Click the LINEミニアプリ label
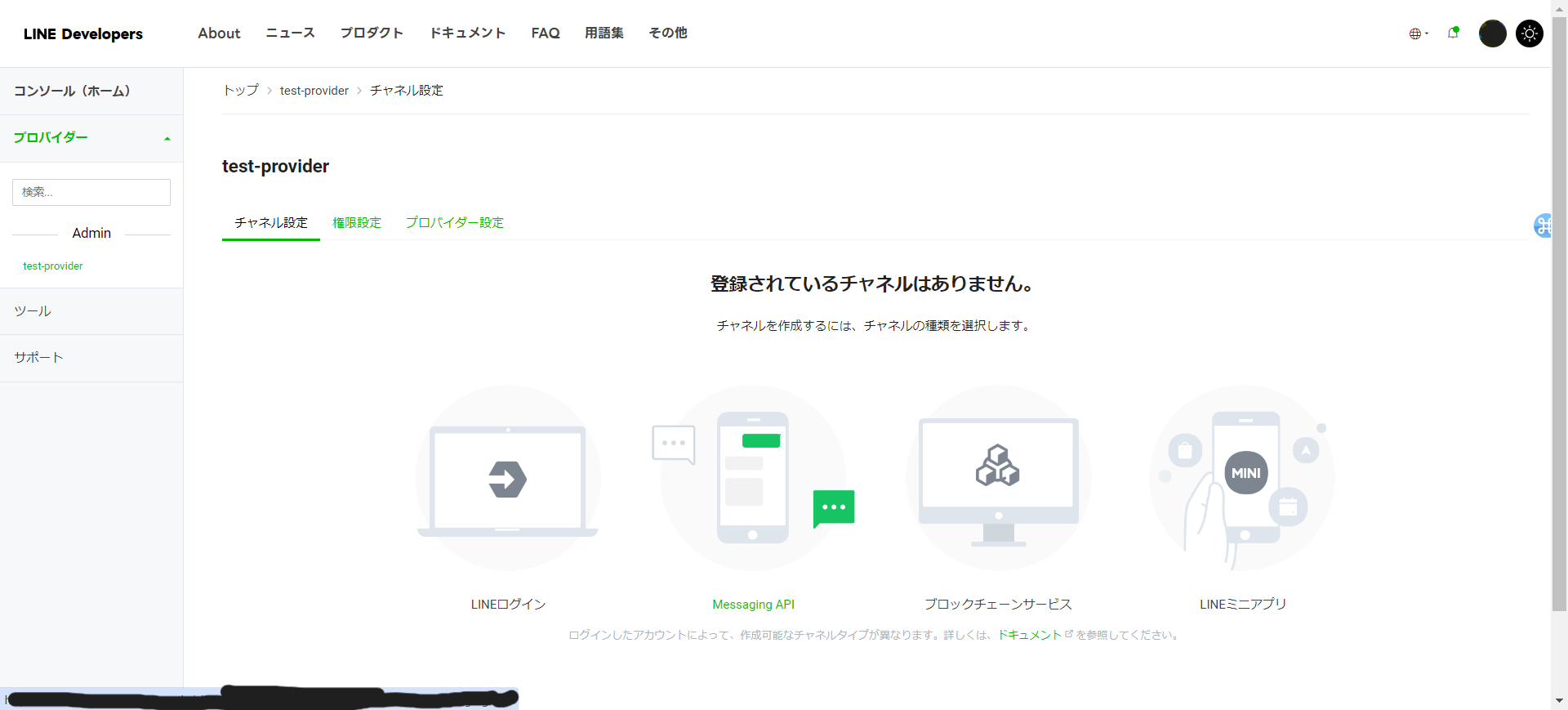This screenshot has width=1568, height=710. (1243, 605)
